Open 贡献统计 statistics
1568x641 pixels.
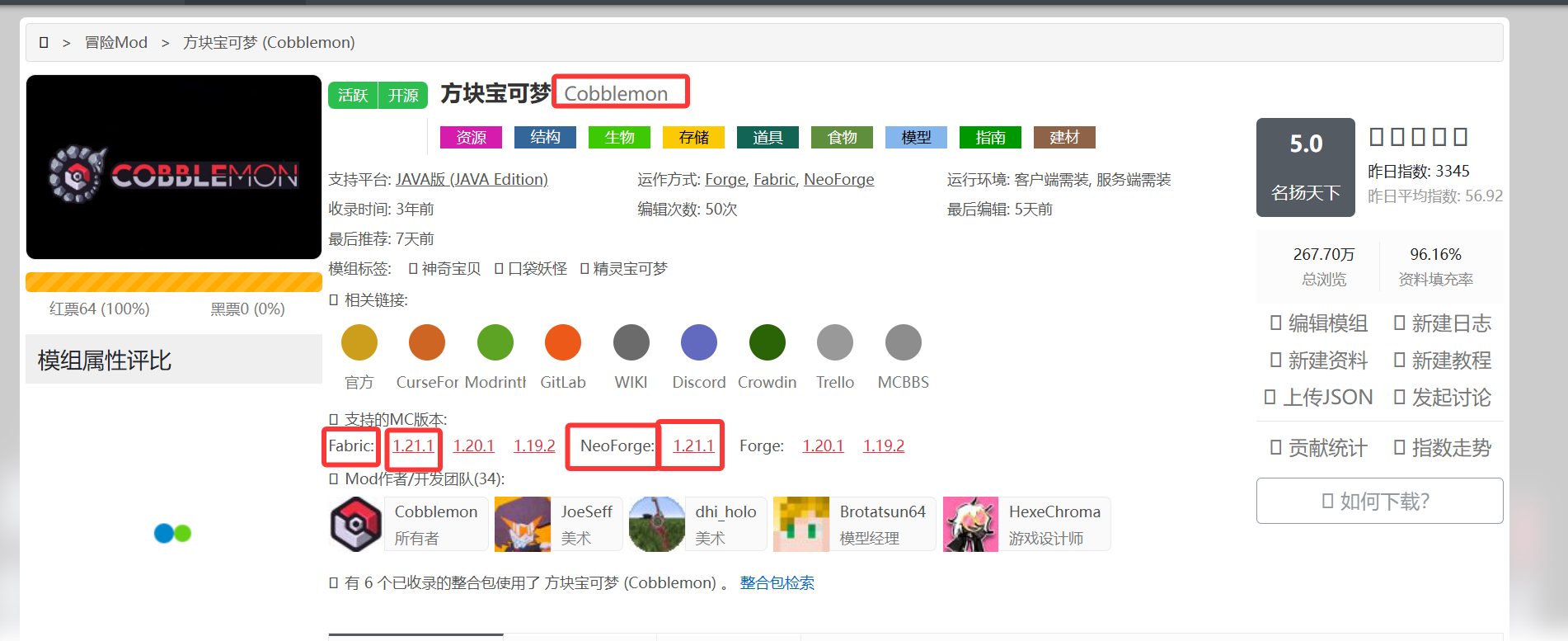[x=1319, y=448]
